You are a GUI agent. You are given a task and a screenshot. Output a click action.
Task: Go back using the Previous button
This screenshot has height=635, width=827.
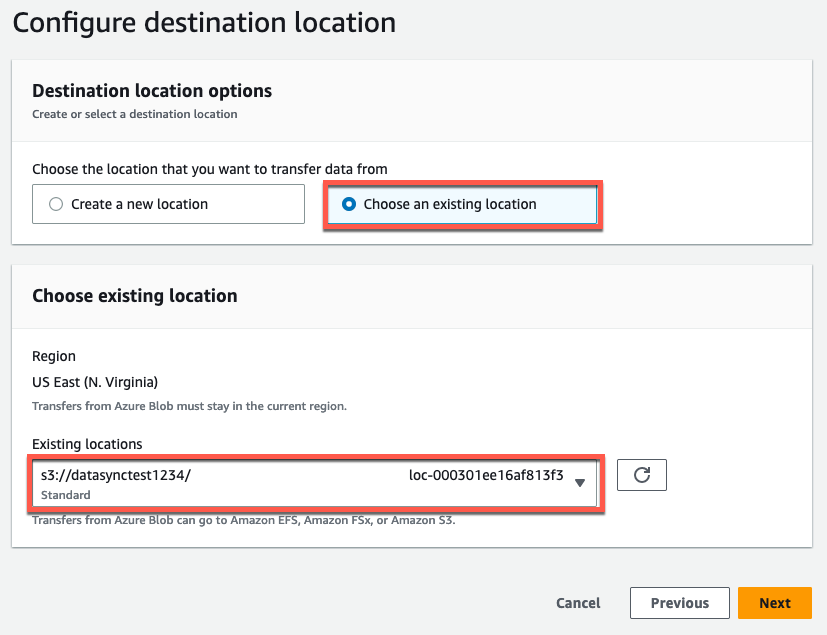click(x=679, y=603)
